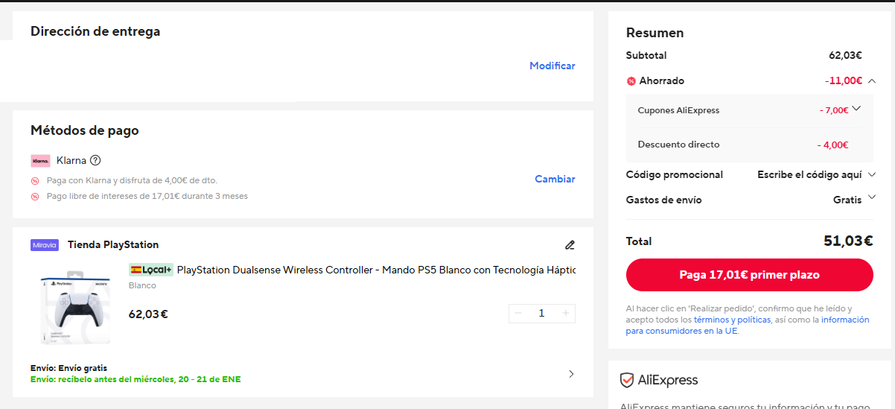Click the Ahorrado -11,00€ value
This screenshot has height=409, width=895.
[x=843, y=81]
